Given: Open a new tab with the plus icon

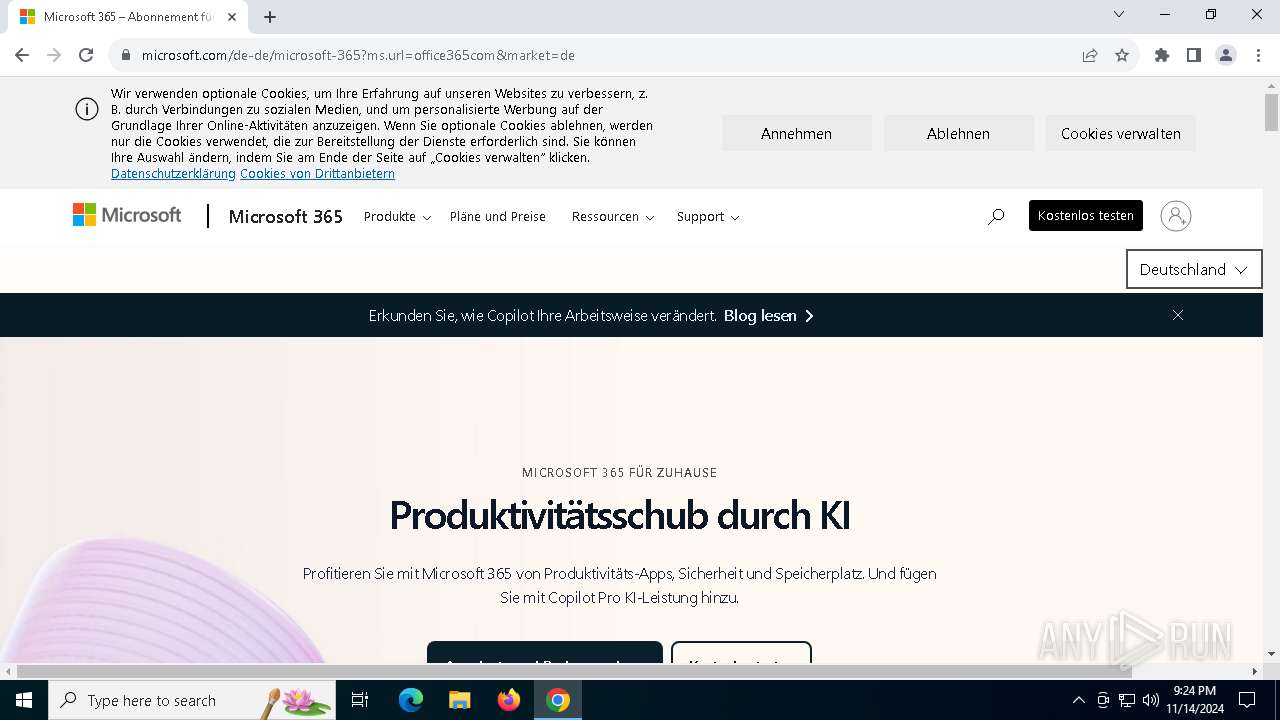Looking at the screenshot, I should pos(270,17).
